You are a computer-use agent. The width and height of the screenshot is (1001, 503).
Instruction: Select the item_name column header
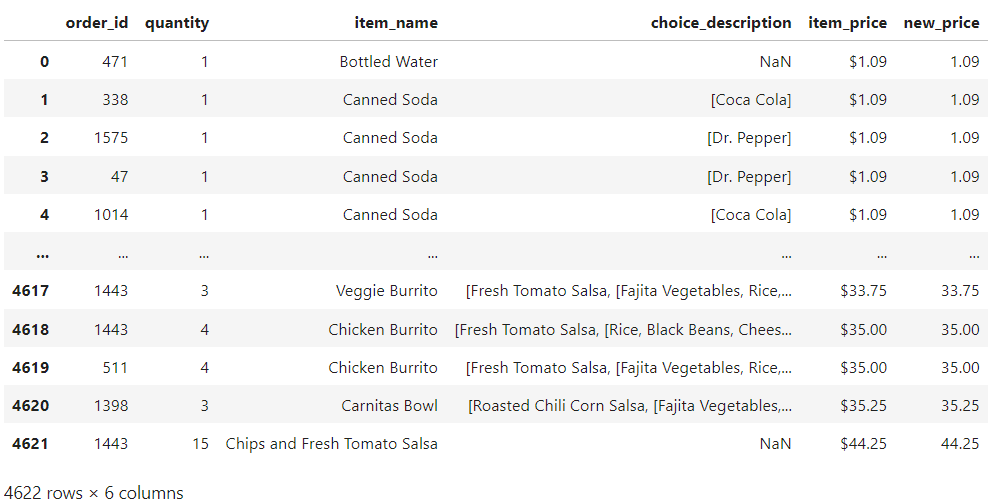pyautogui.click(x=396, y=23)
